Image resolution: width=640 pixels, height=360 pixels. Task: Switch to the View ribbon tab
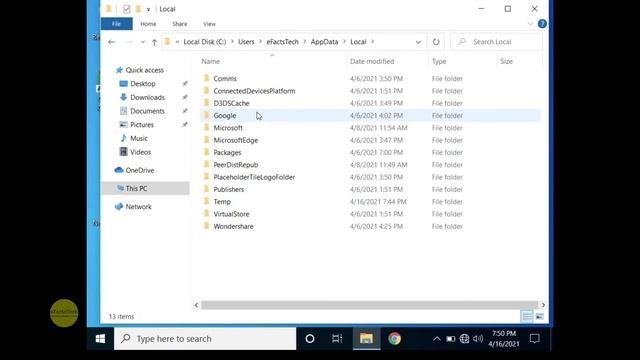tap(209, 24)
